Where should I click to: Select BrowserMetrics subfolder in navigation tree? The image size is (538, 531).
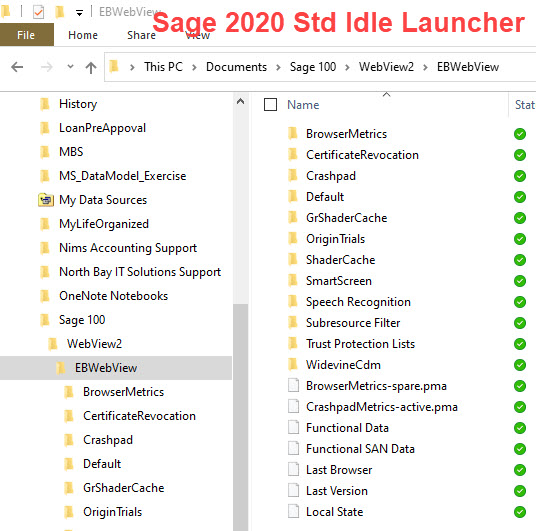pos(124,392)
